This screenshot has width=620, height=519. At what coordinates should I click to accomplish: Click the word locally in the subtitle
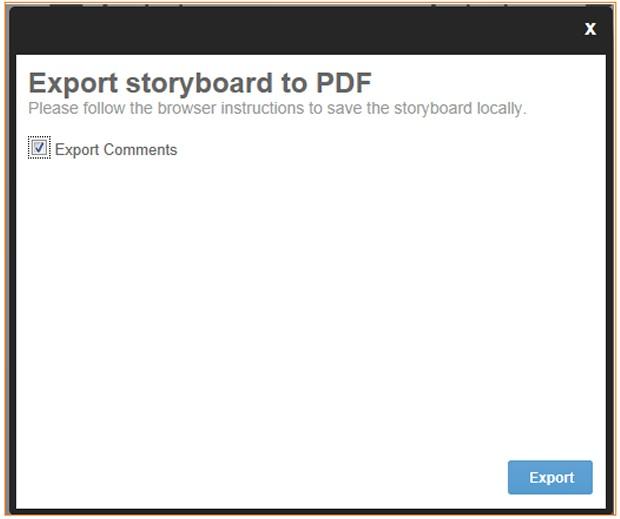[501, 108]
